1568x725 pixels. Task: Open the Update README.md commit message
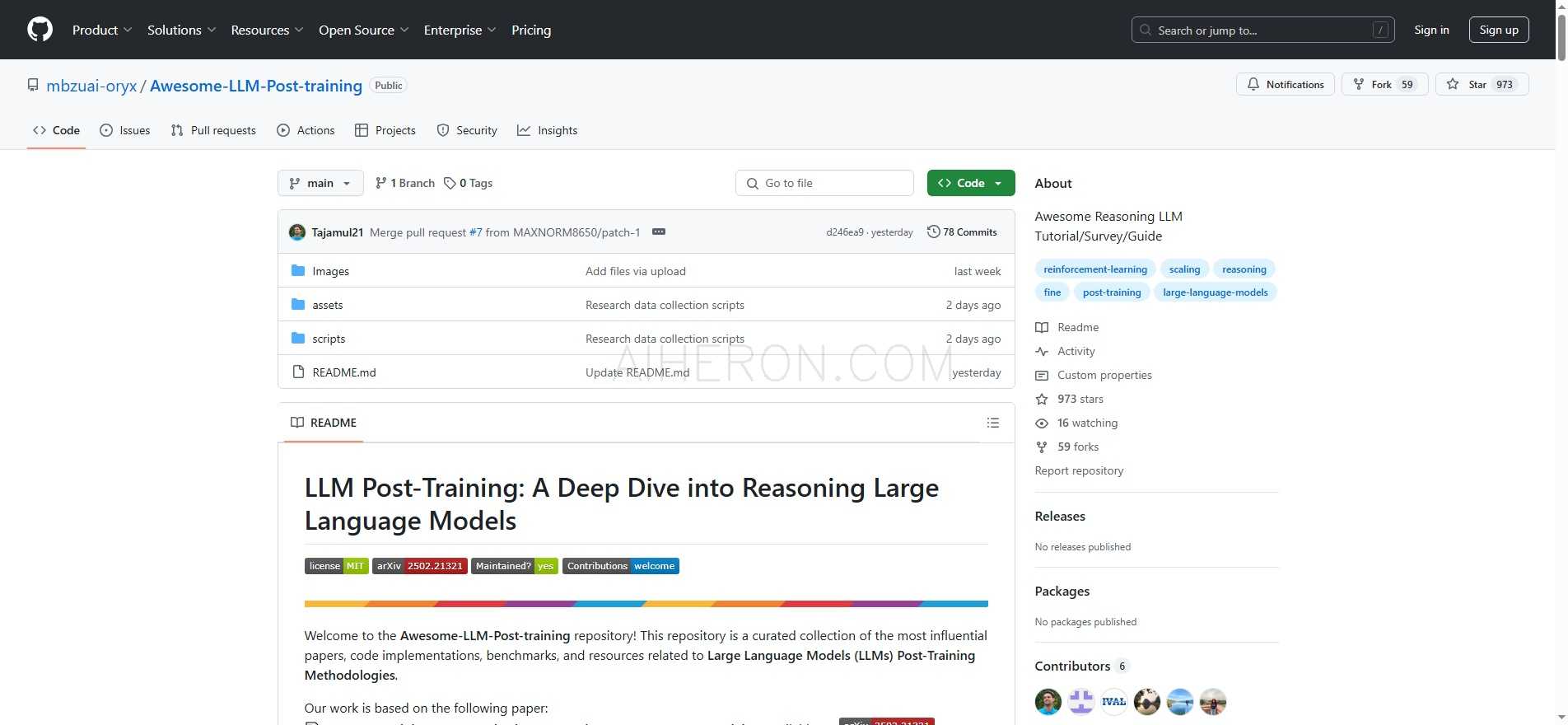(x=637, y=372)
